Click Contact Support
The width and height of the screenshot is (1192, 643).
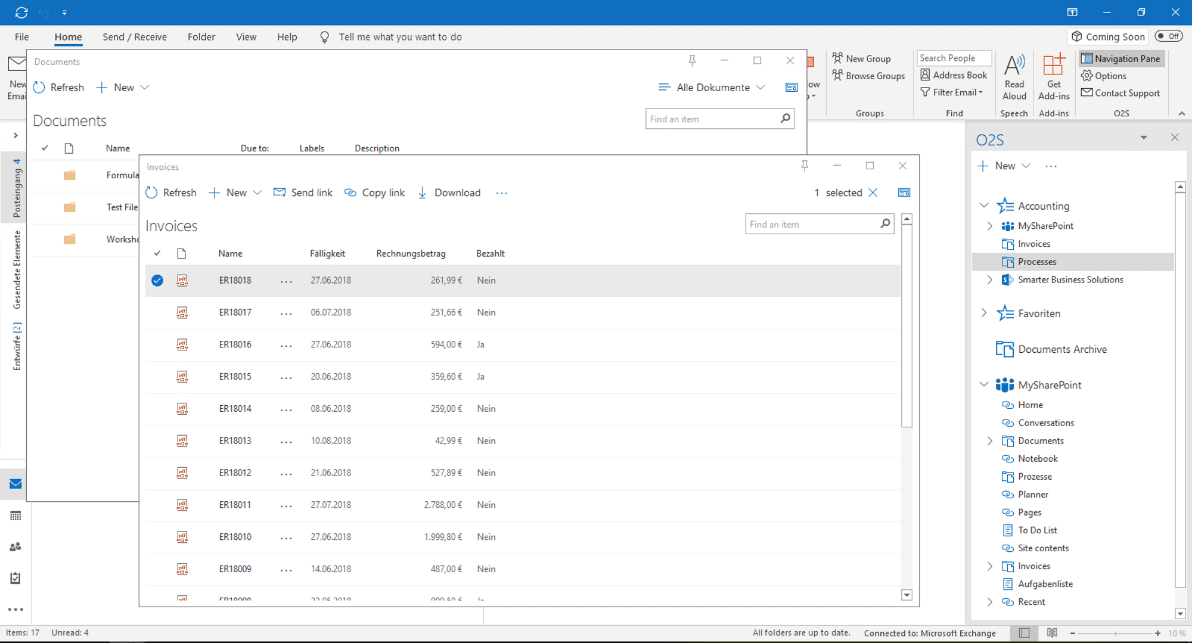point(1121,93)
